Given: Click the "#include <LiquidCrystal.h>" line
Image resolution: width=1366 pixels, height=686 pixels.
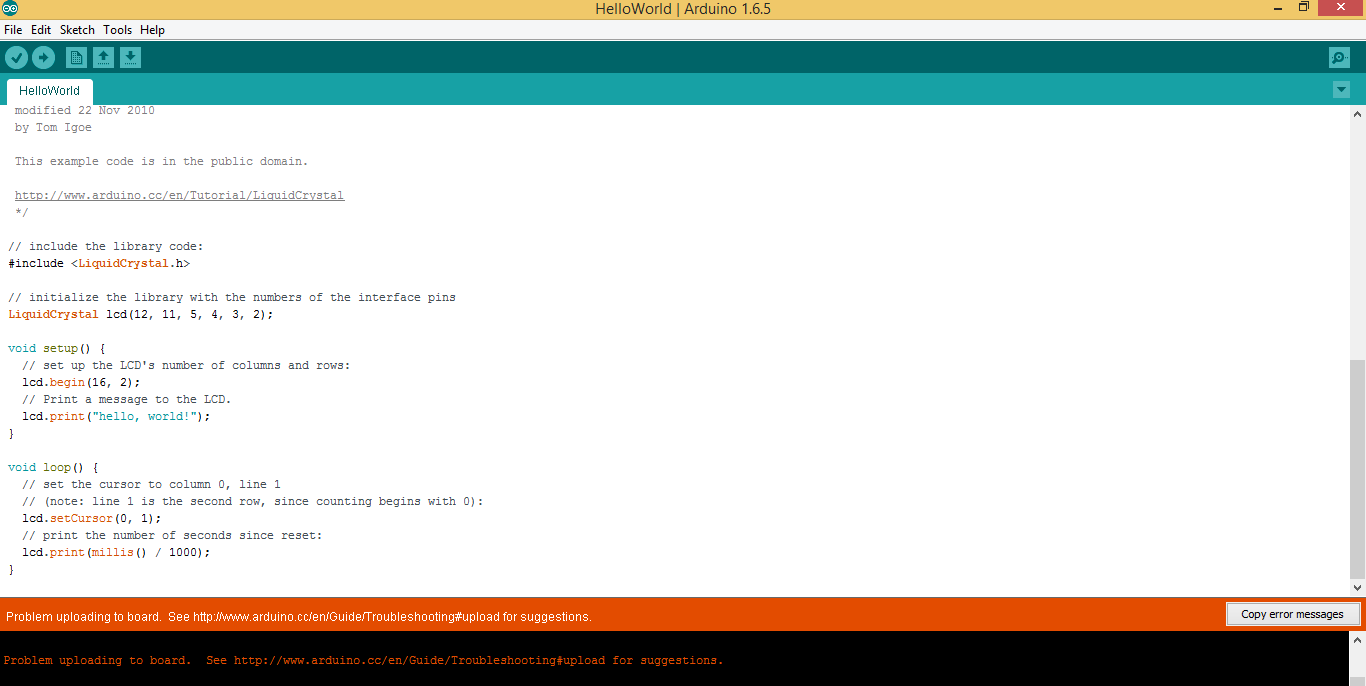Looking at the screenshot, I should (x=99, y=263).
